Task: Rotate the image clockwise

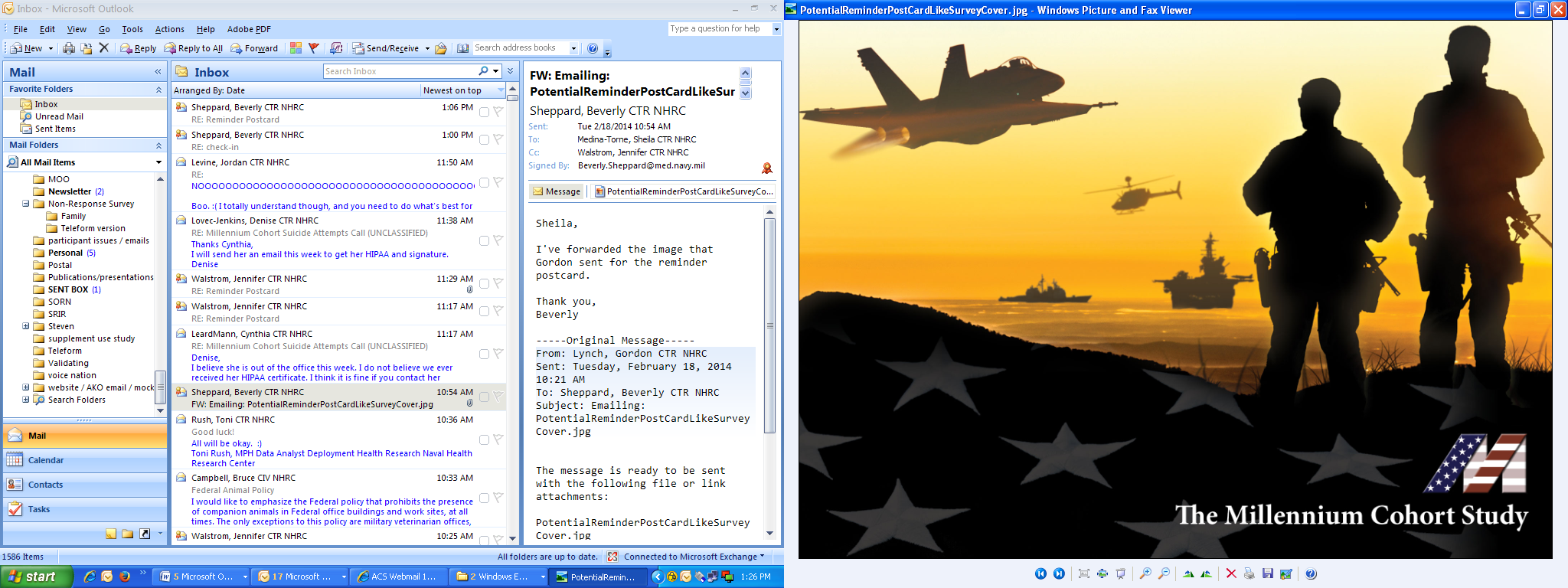Action: [x=1188, y=573]
